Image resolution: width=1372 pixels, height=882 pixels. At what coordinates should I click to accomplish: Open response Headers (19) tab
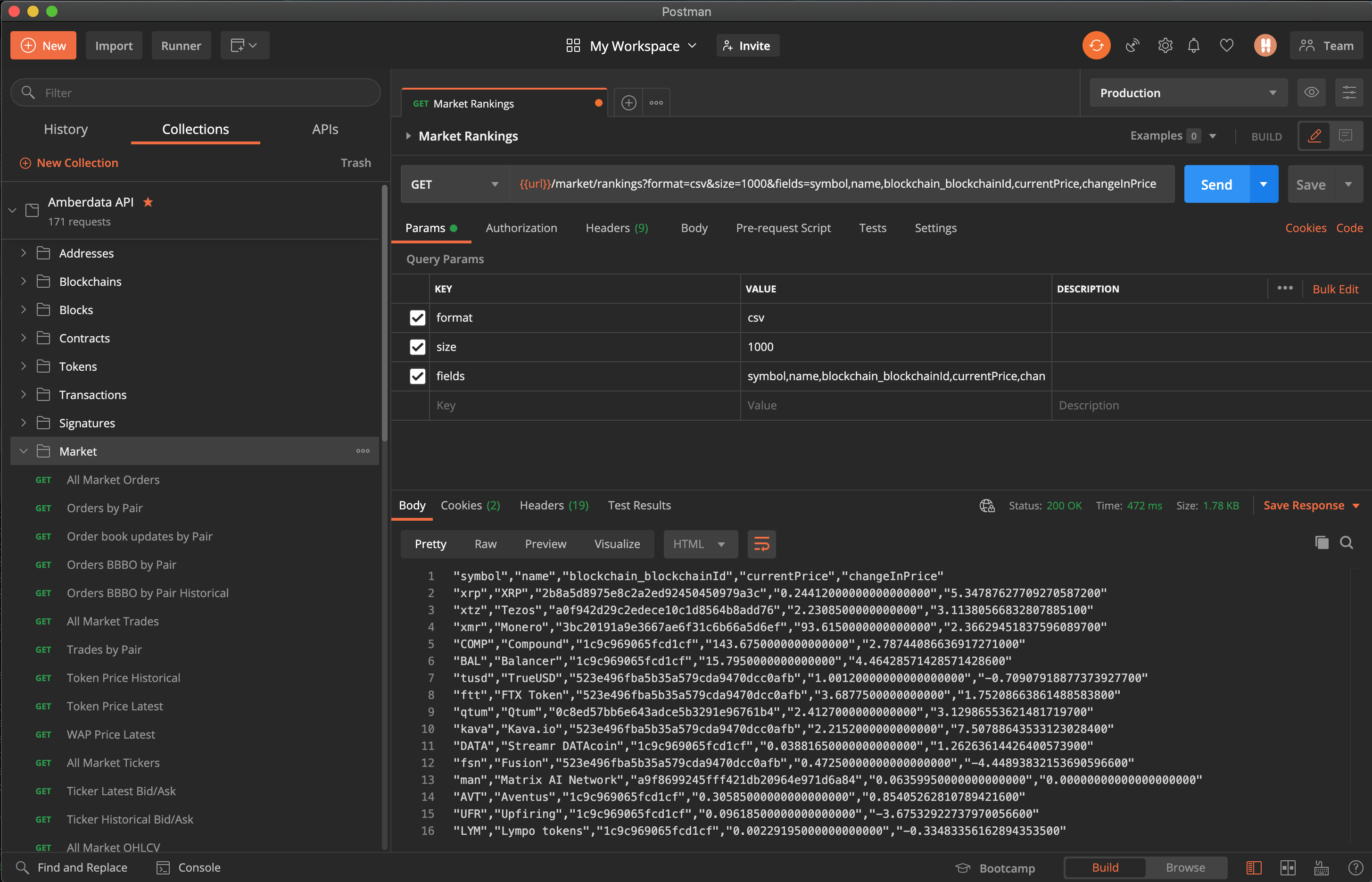pos(554,506)
